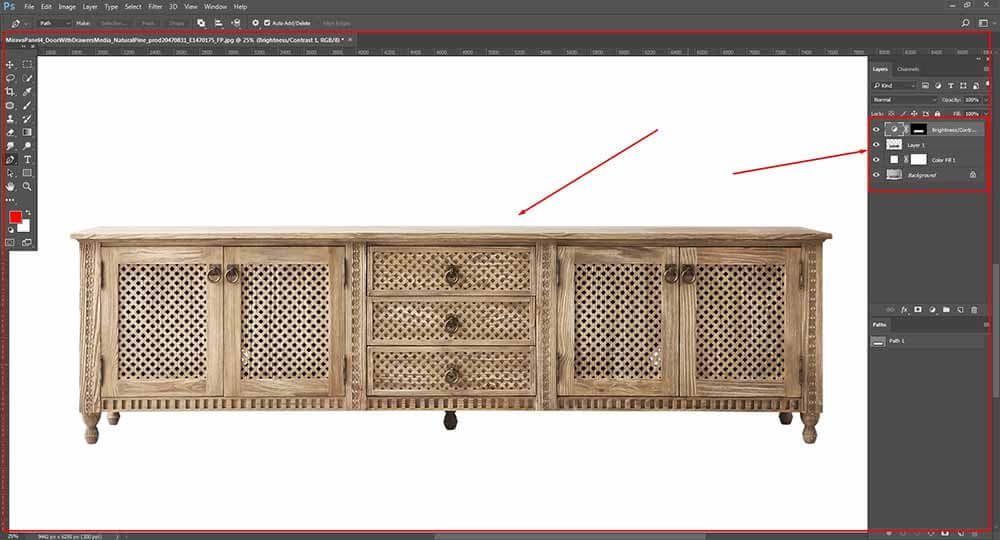The image size is (1000, 540).
Task: Open path operations in options bar
Action: [x=202, y=23]
